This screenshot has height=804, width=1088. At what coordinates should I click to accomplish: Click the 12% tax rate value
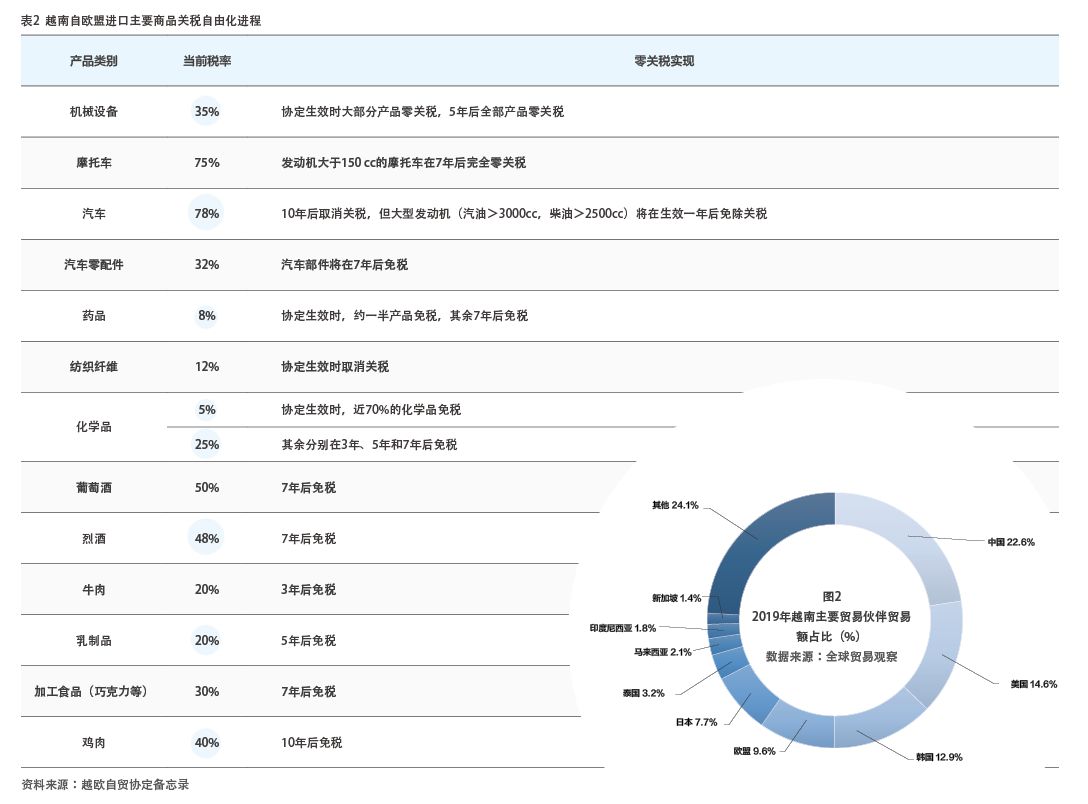[207, 367]
